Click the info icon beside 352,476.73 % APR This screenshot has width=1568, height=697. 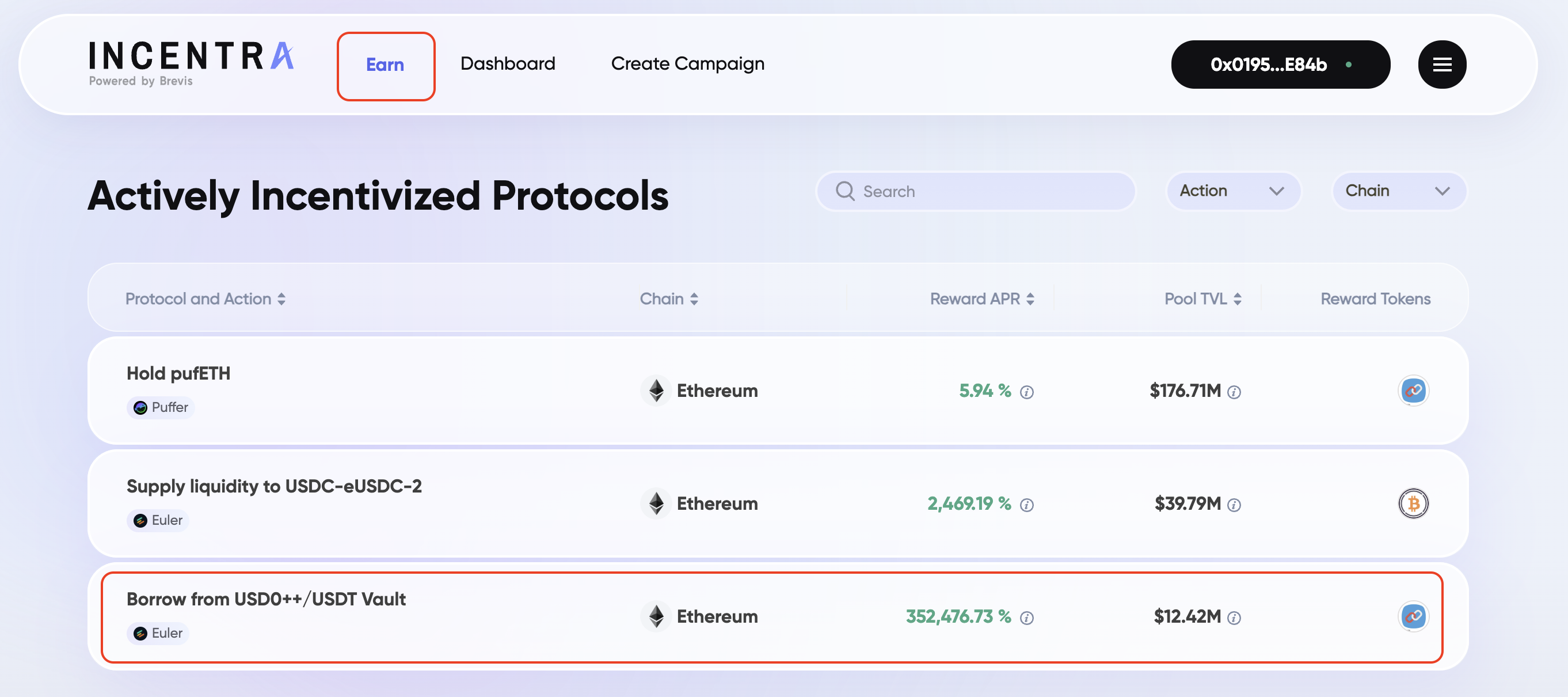(1027, 618)
